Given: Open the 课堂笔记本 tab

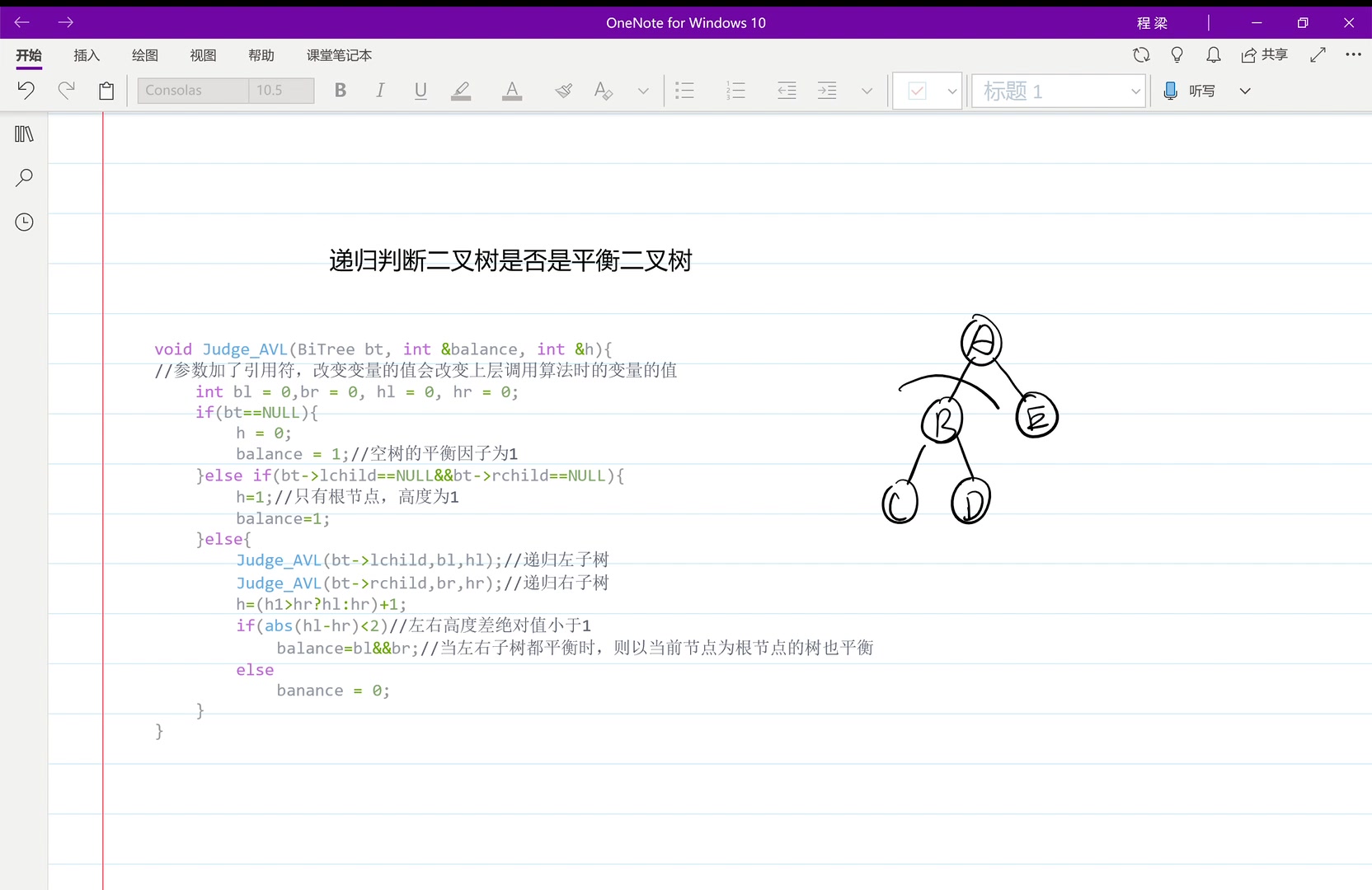Looking at the screenshot, I should 339,55.
